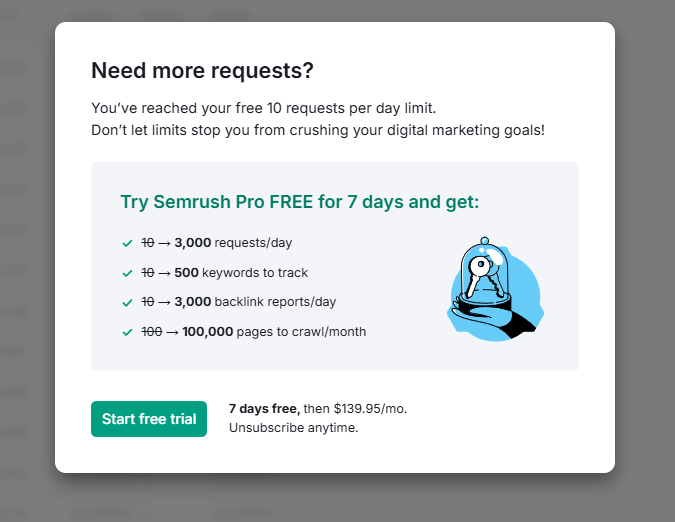Click the '3,000 requests/day' benefit text
This screenshot has height=522, width=675.
[233, 243]
